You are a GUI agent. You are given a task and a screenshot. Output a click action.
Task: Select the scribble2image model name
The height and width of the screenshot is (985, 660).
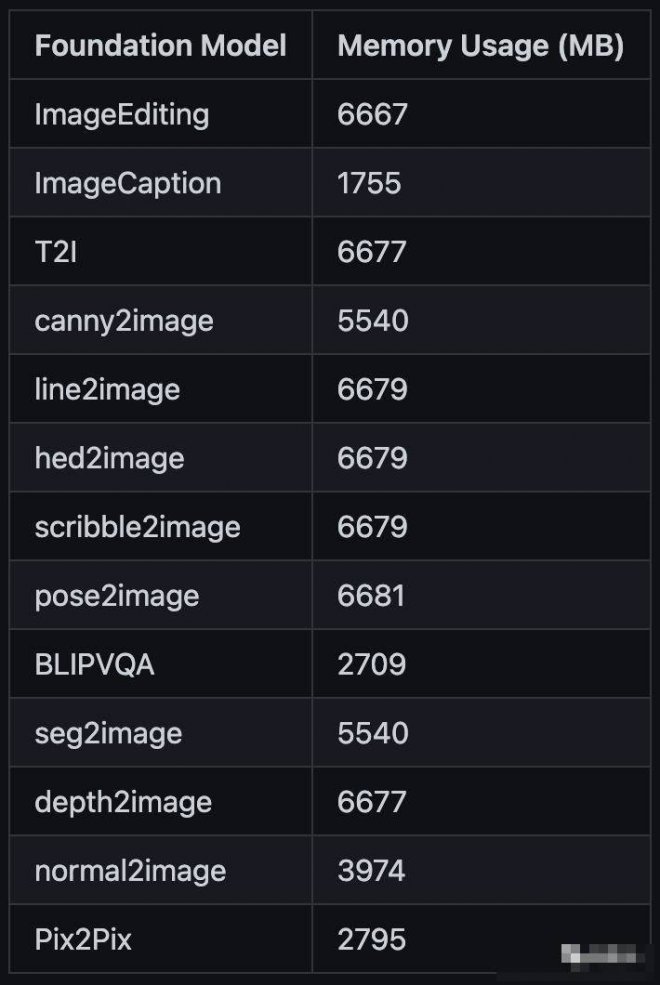click(137, 527)
